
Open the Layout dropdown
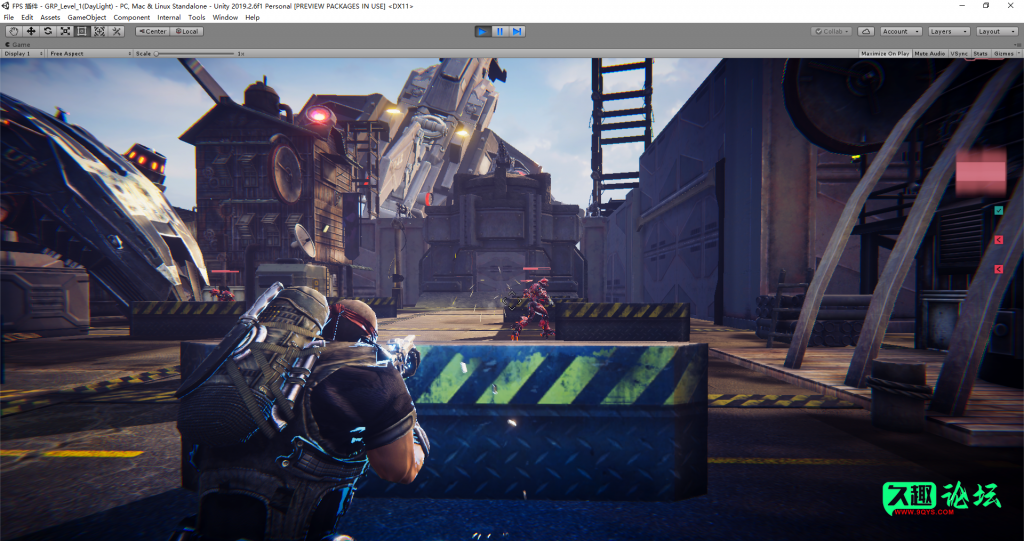(996, 31)
